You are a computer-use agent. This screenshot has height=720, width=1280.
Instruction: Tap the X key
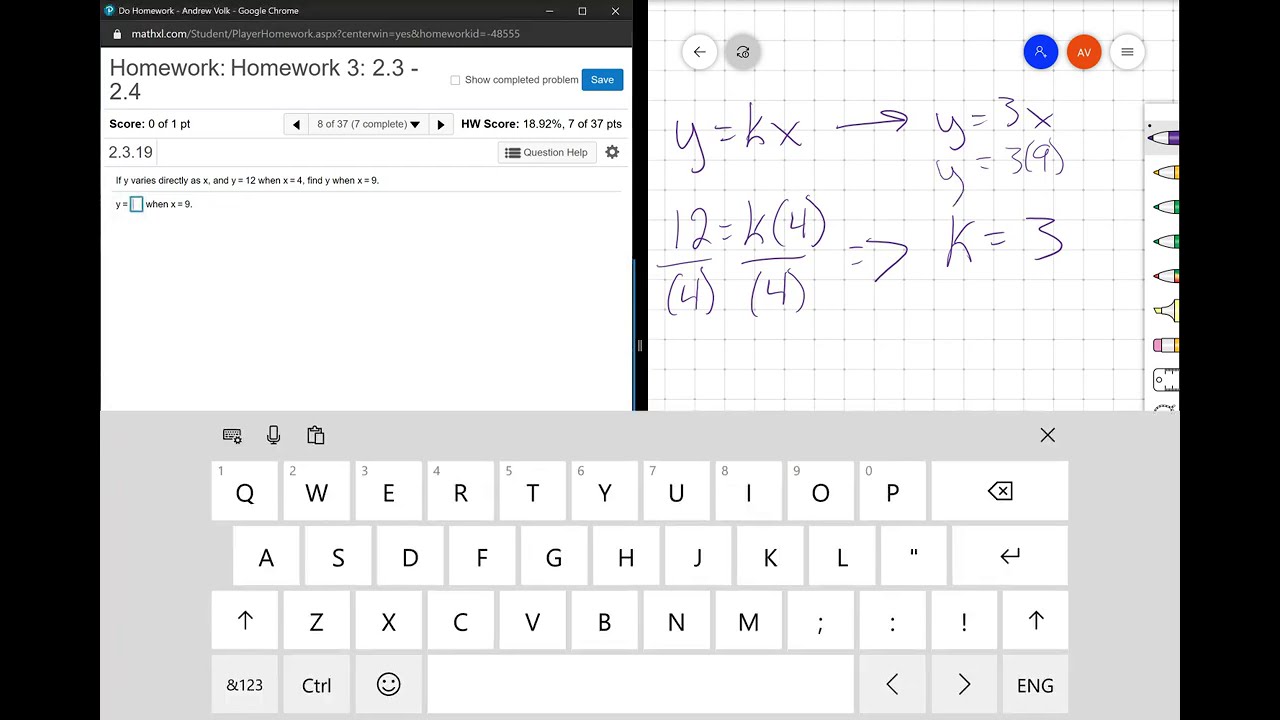coord(389,621)
